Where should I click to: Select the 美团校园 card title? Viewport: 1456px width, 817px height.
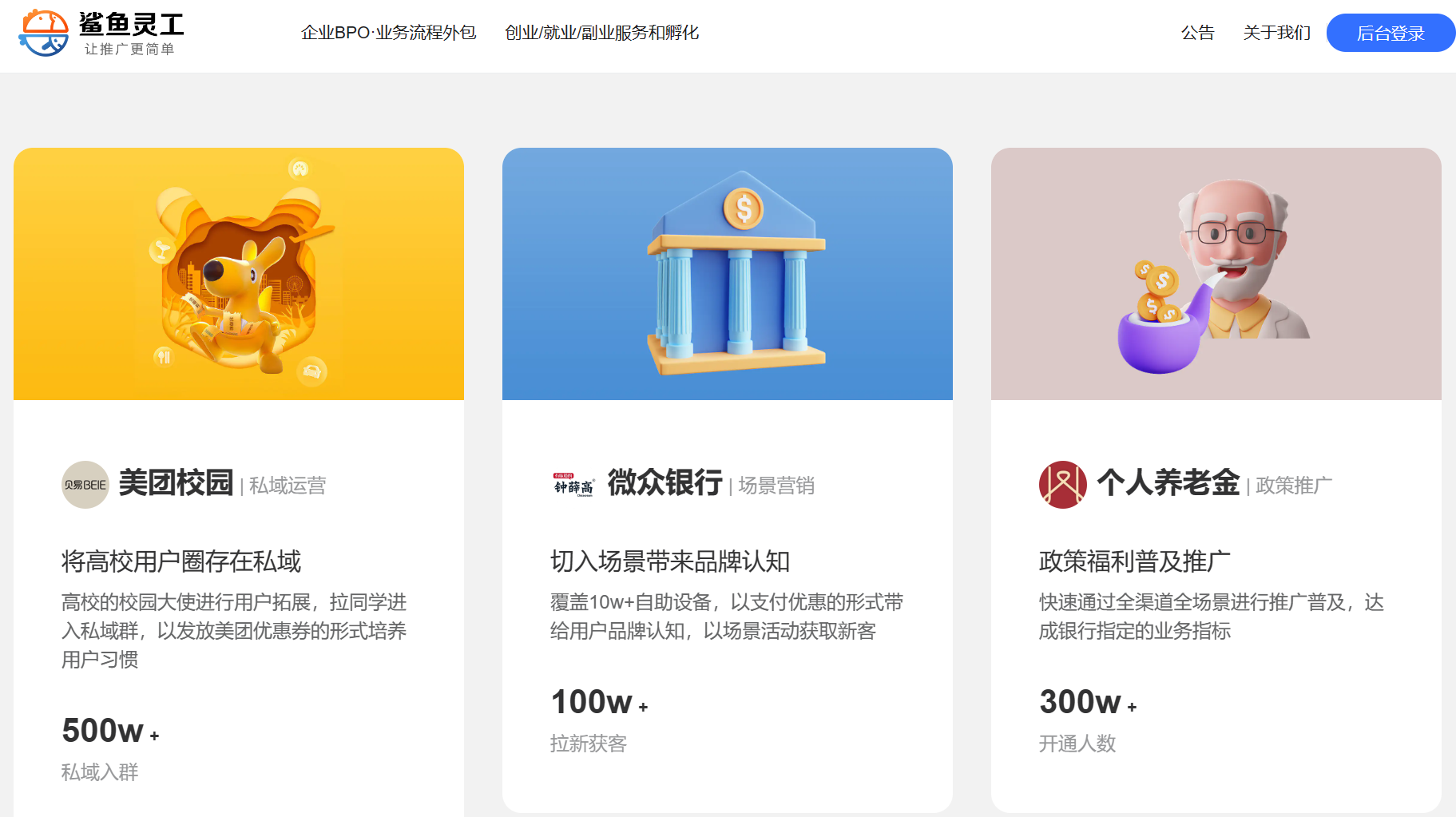[x=176, y=483]
